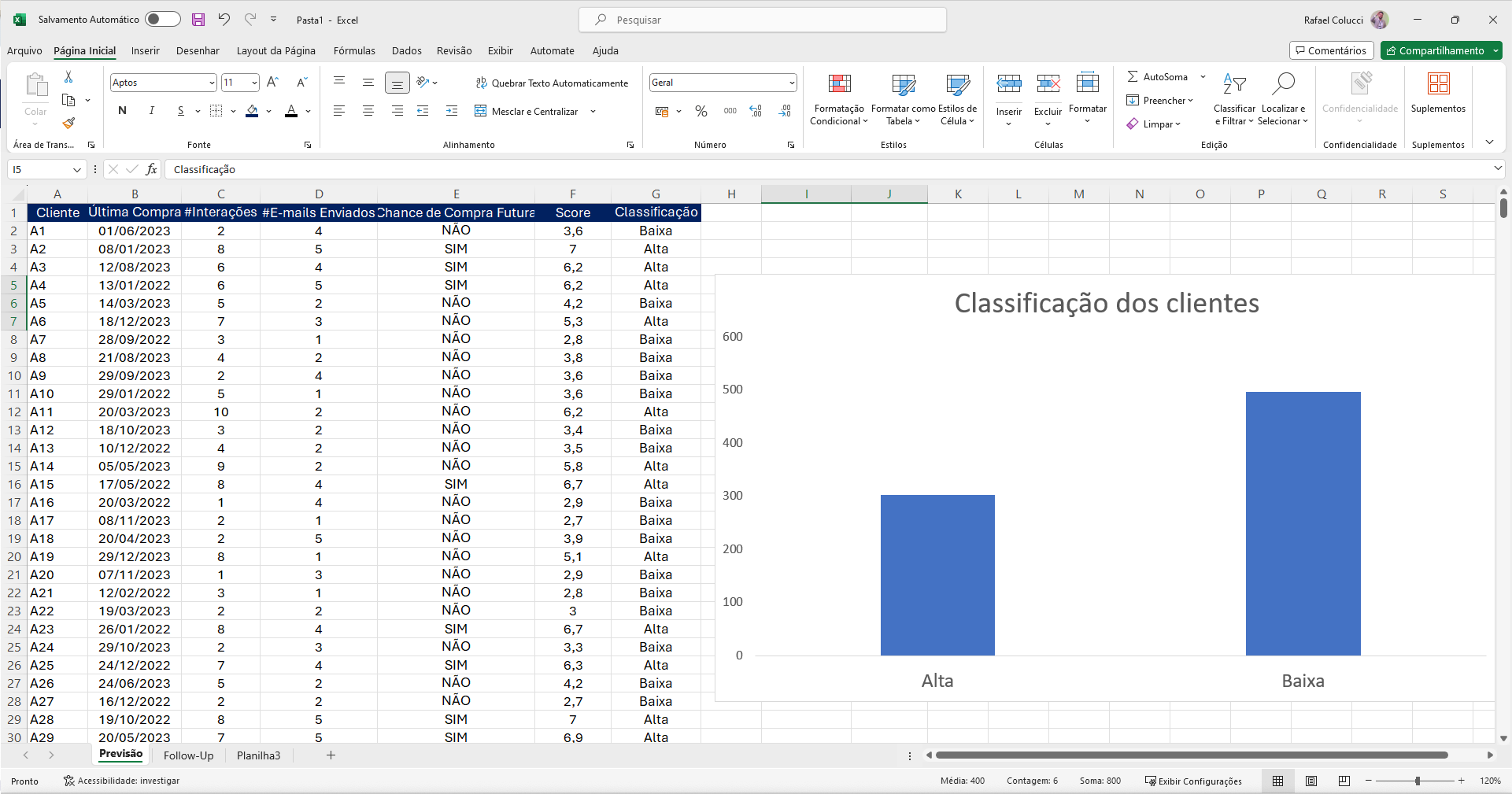The height and width of the screenshot is (794, 1512).
Task: Click the Comentários button
Action: (1331, 50)
